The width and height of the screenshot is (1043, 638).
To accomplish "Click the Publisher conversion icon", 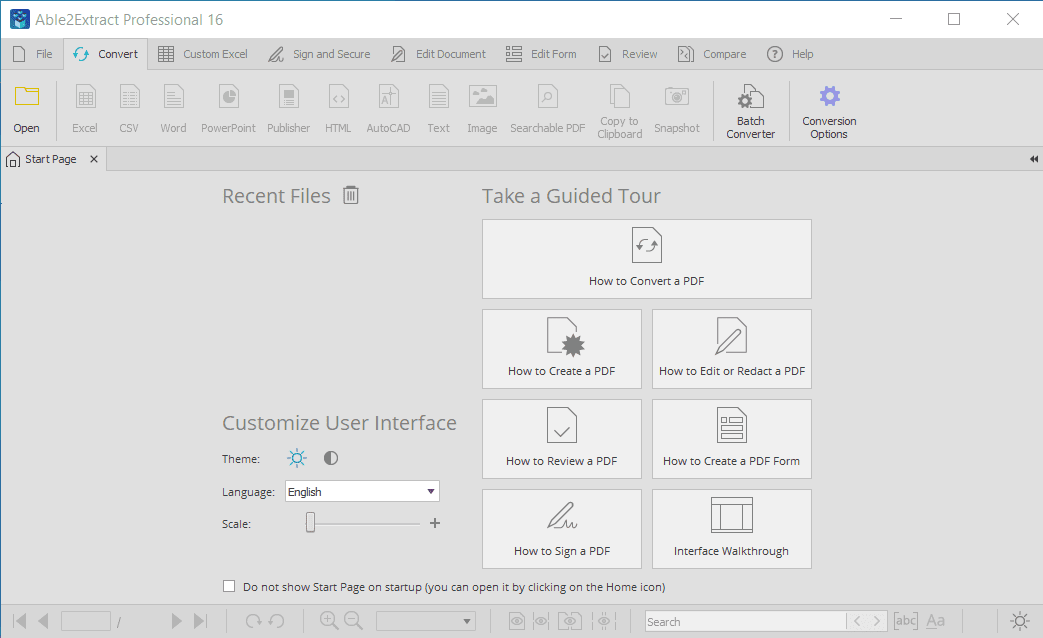I will coord(289,97).
